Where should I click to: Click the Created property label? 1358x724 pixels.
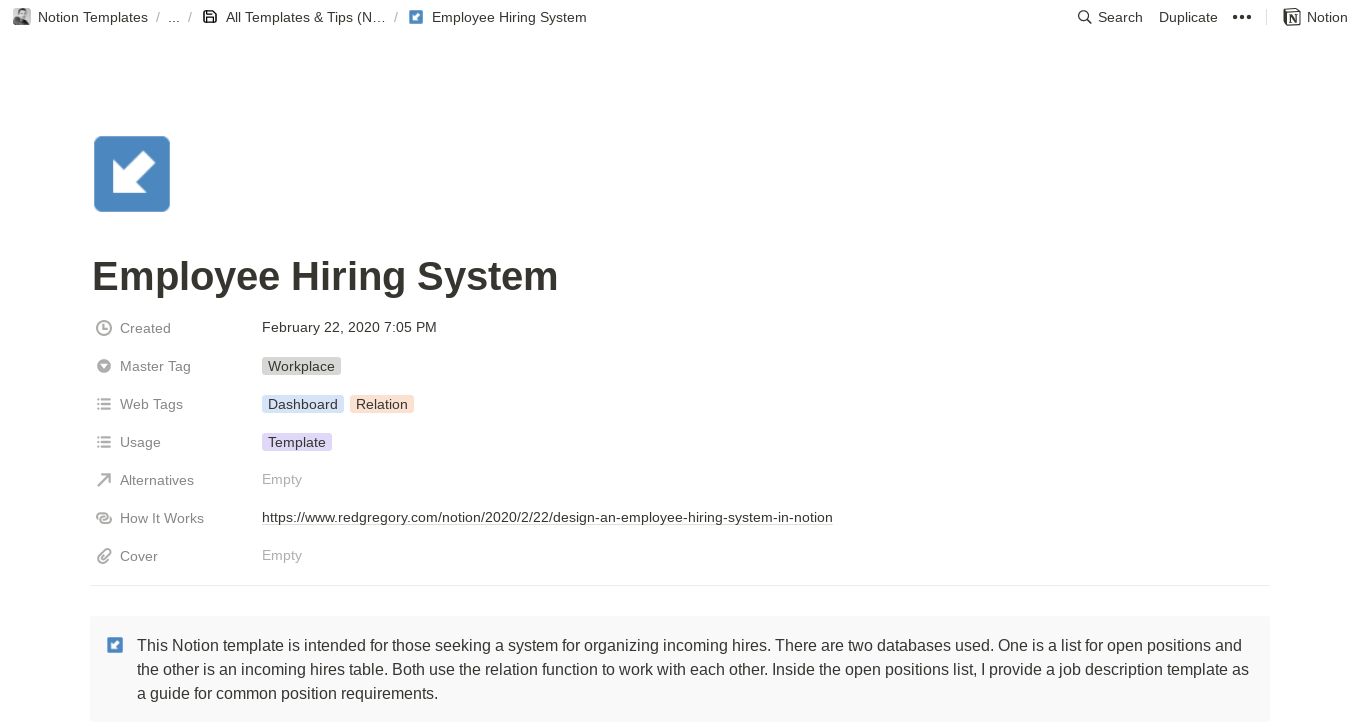pos(145,328)
